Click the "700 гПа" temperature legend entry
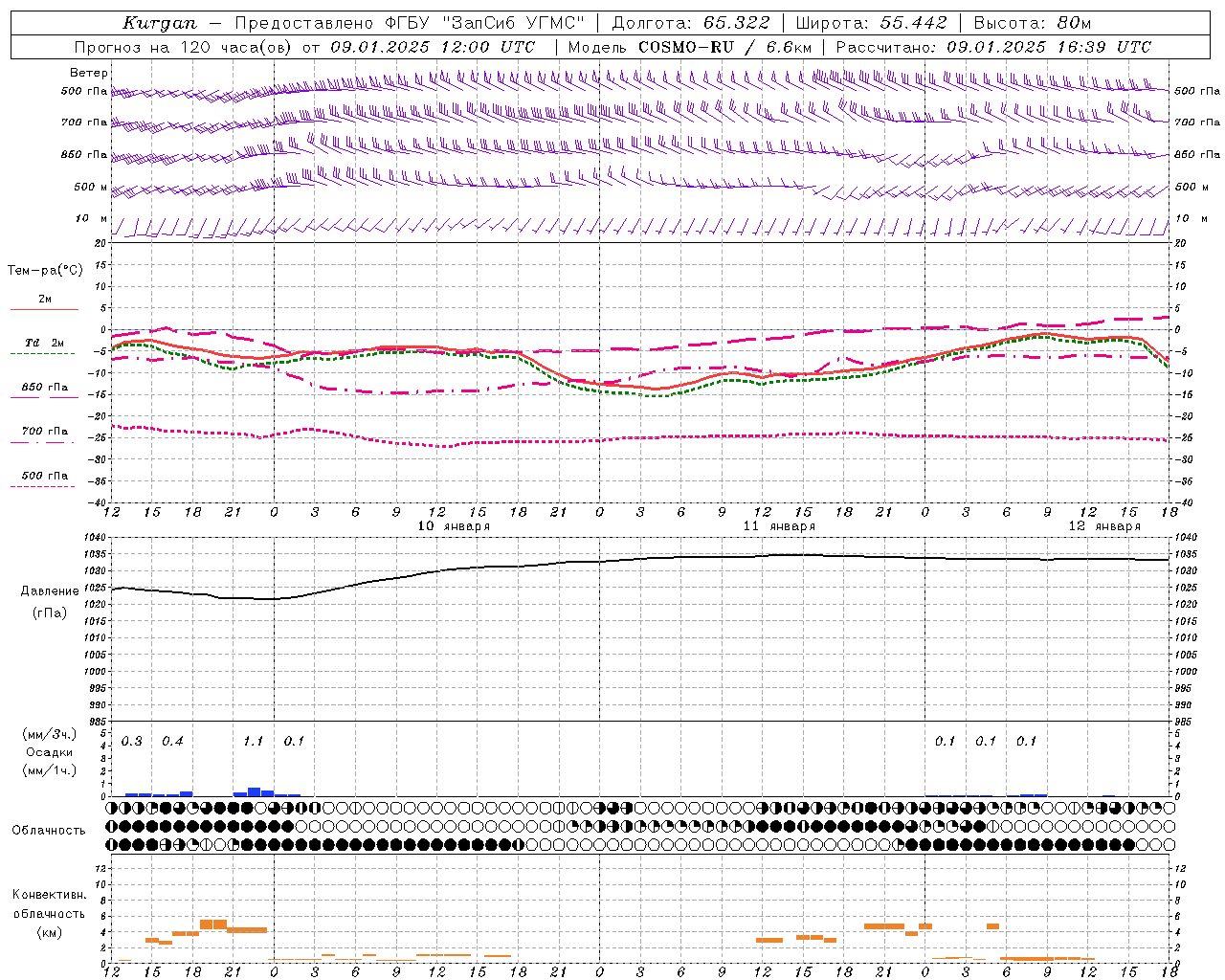 (x=44, y=432)
